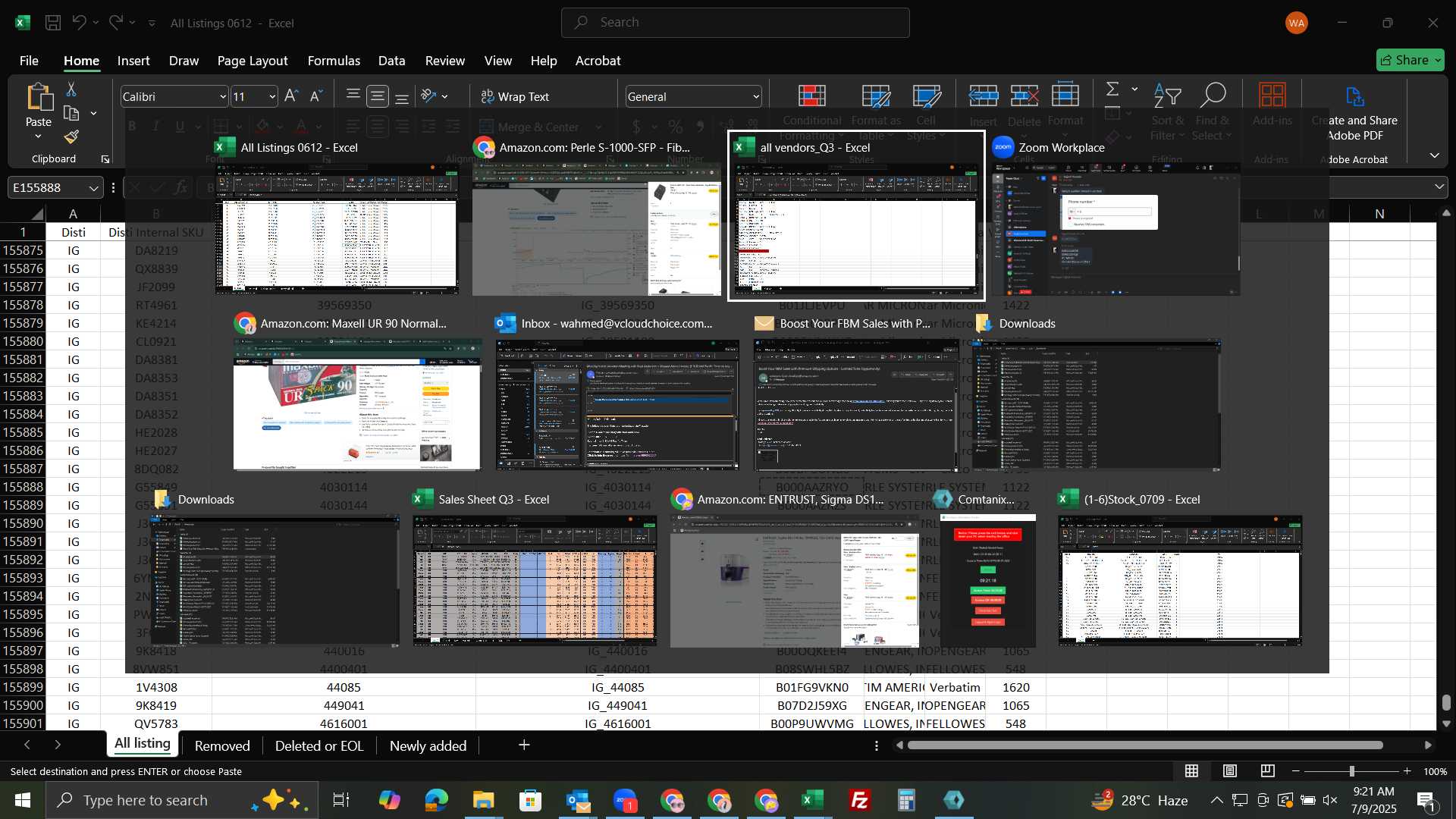1456x819 pixels.
Task: Click the AutoSum sigma icon
Action: pos(1112,89)
